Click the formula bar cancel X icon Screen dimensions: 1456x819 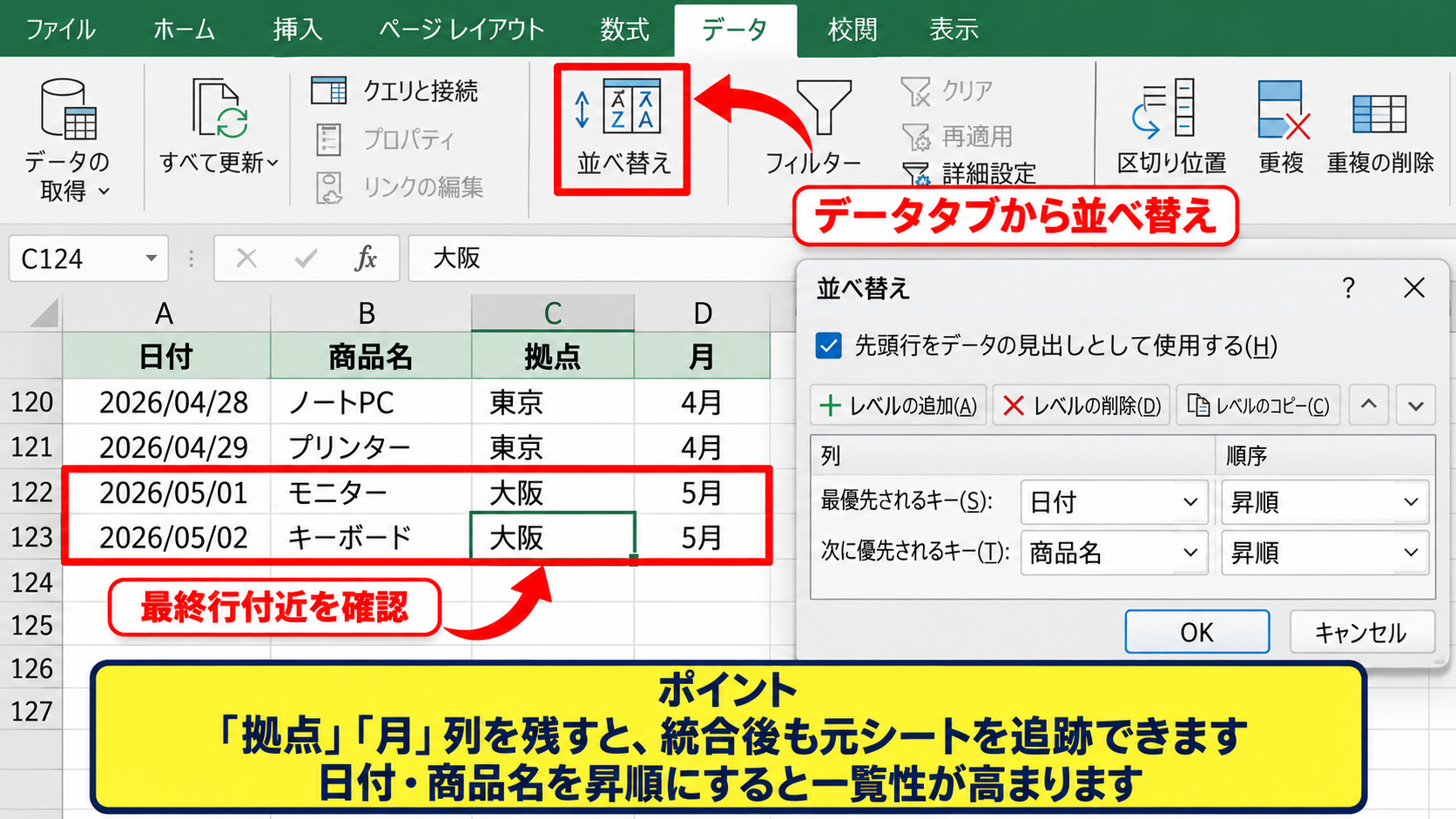246,258
